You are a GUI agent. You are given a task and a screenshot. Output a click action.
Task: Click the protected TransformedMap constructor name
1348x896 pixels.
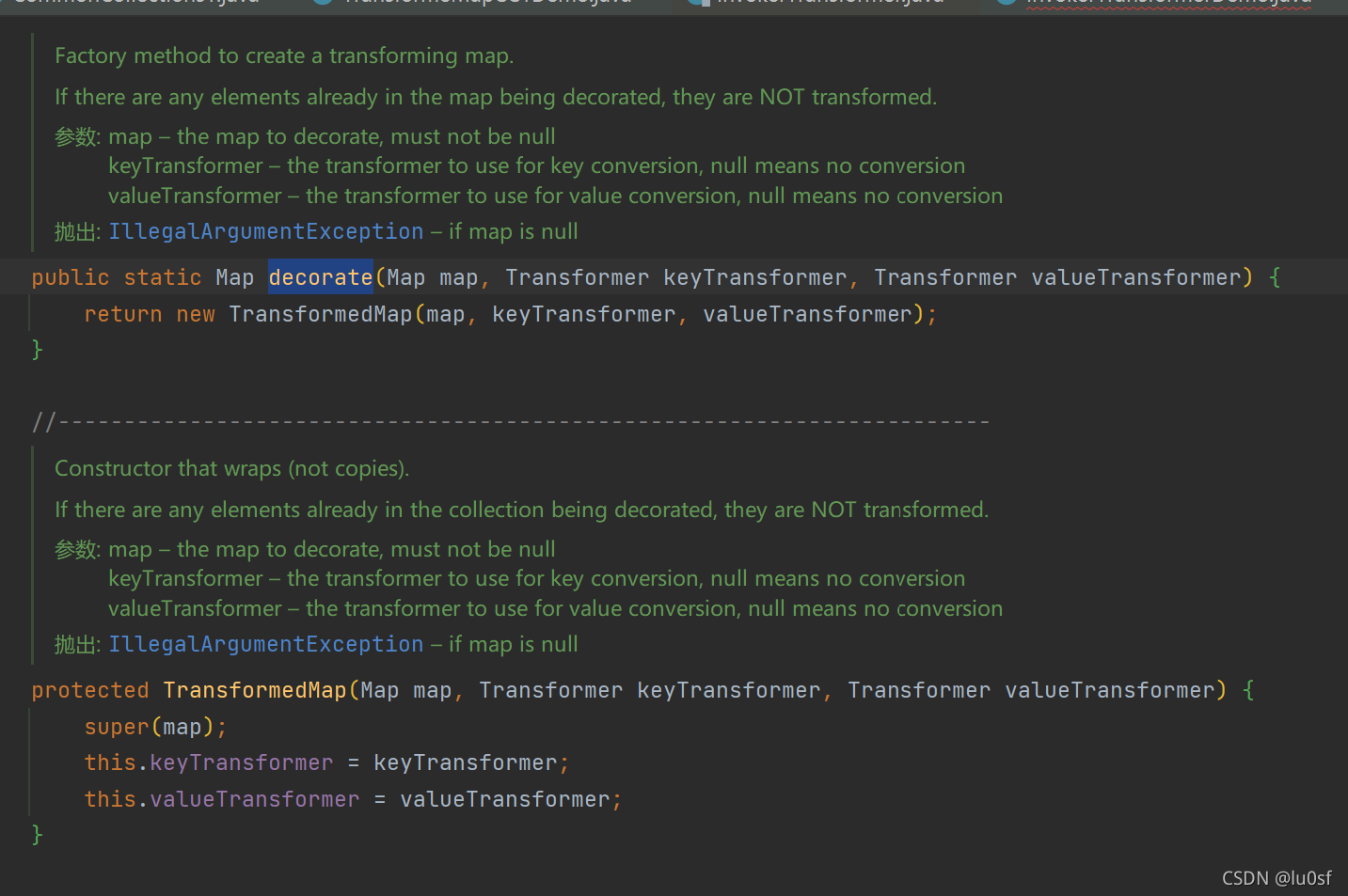pyautogui.click(x=255, y=690)
